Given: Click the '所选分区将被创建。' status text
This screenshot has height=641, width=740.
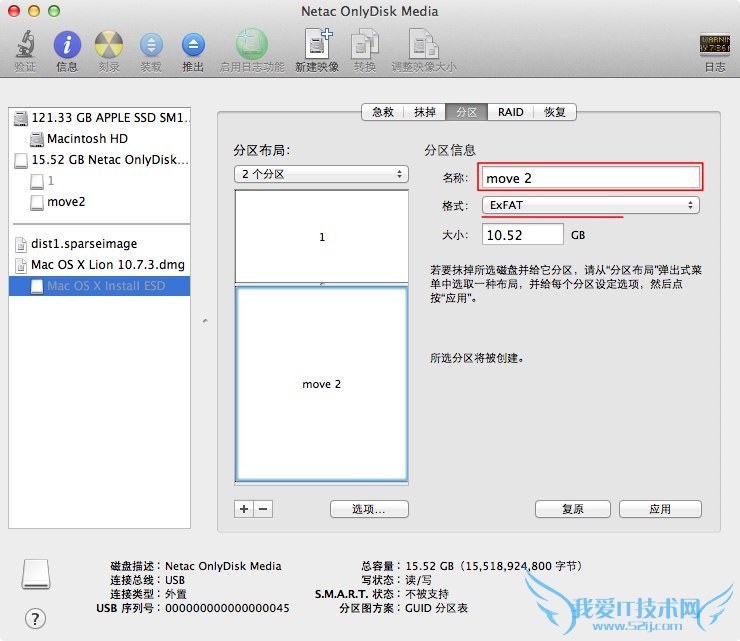Looking at the screenshot, I should [x=477, y=358].
